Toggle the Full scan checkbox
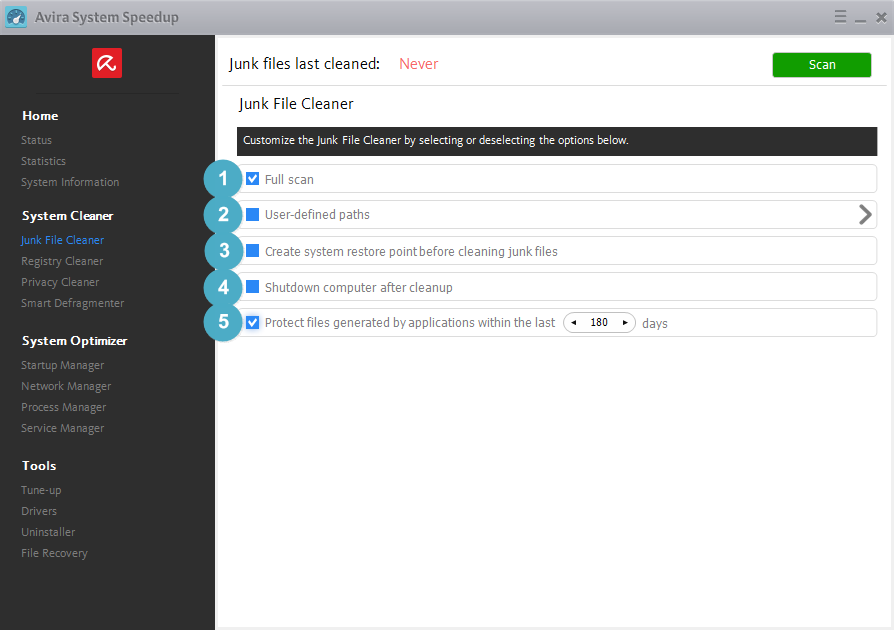 tap(253, 179)
